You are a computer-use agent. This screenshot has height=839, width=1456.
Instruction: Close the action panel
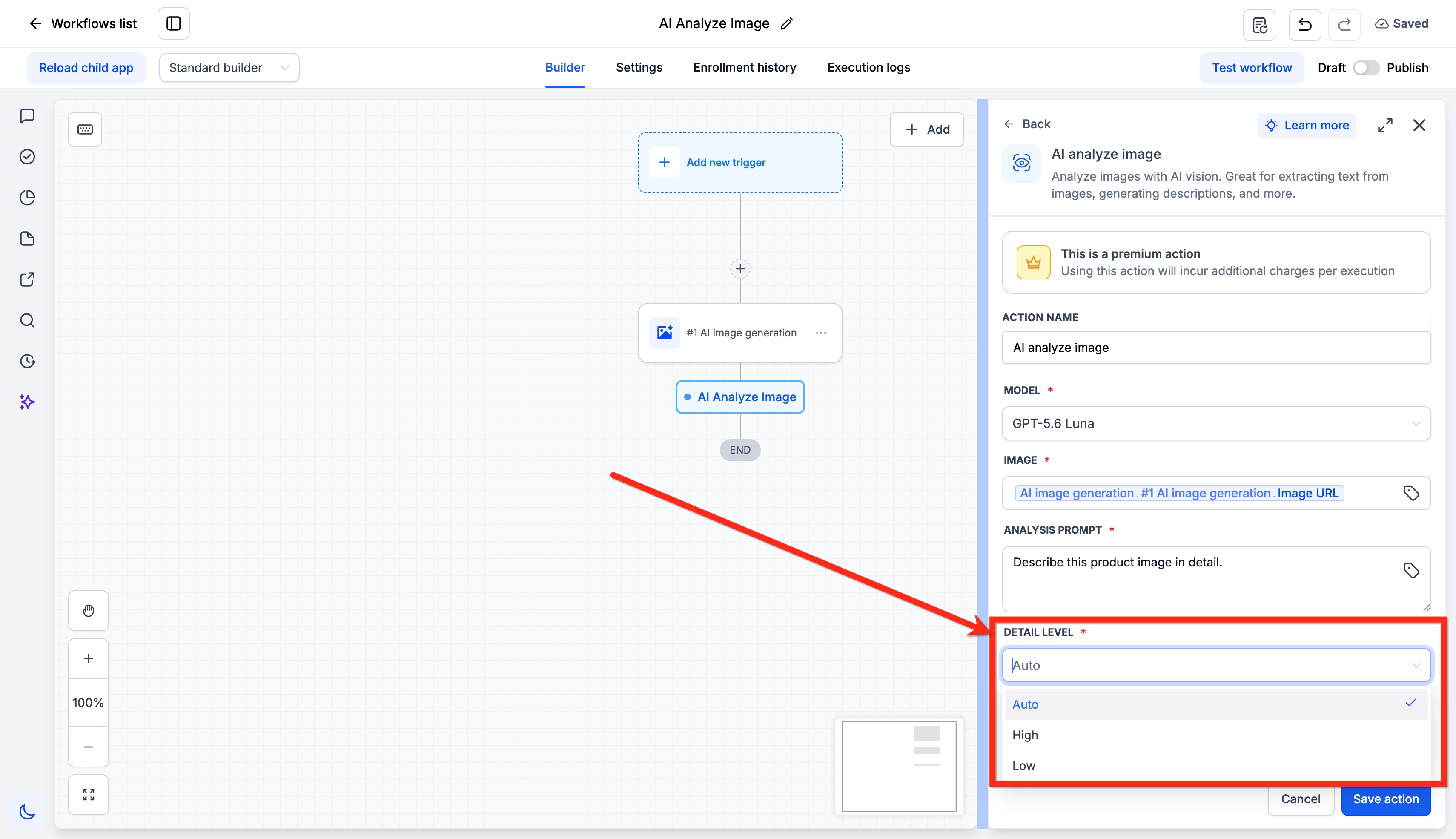coord(1419,125)
